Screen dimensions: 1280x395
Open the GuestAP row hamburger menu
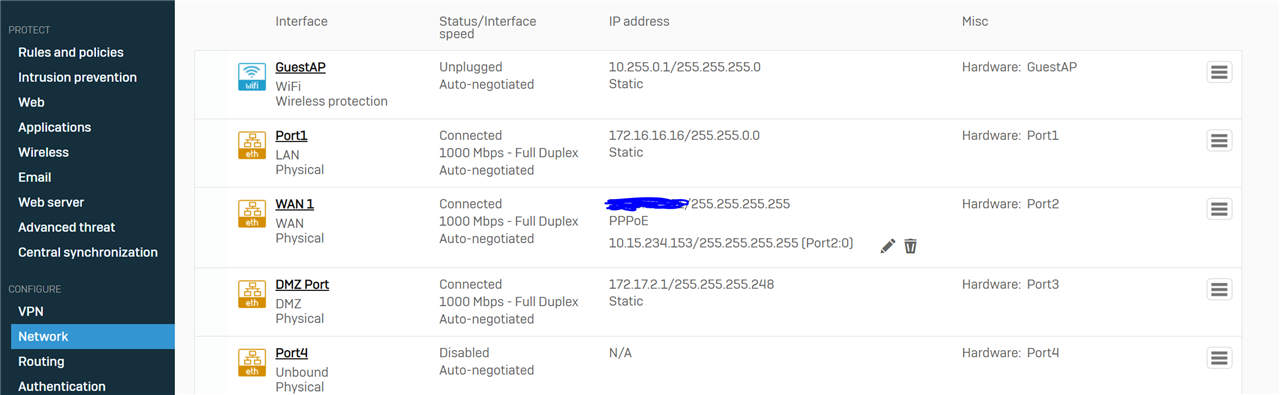[x=1219, y=72]
